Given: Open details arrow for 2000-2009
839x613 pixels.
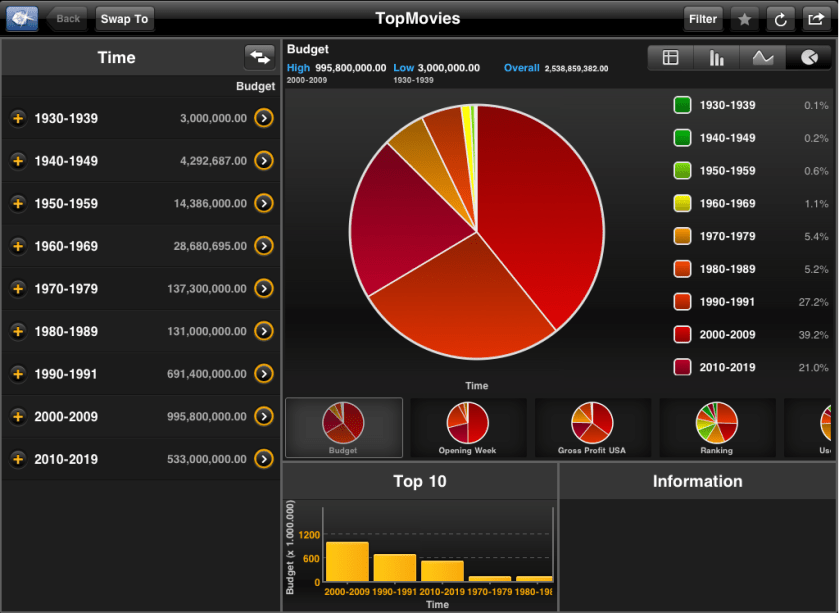Looking at the screenshot, I should [264, 416].
